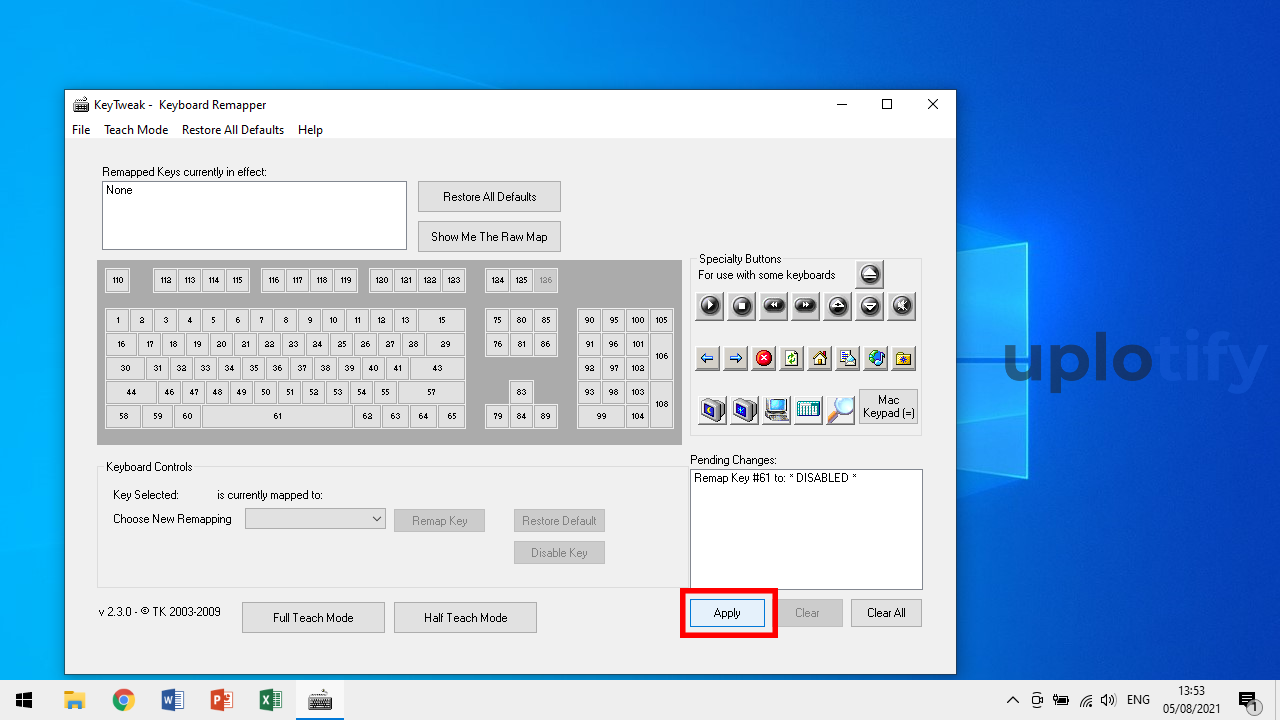1280x720 pixels.
Task: Click the Mac Keypad (=) button
Action: click(888, 407)
